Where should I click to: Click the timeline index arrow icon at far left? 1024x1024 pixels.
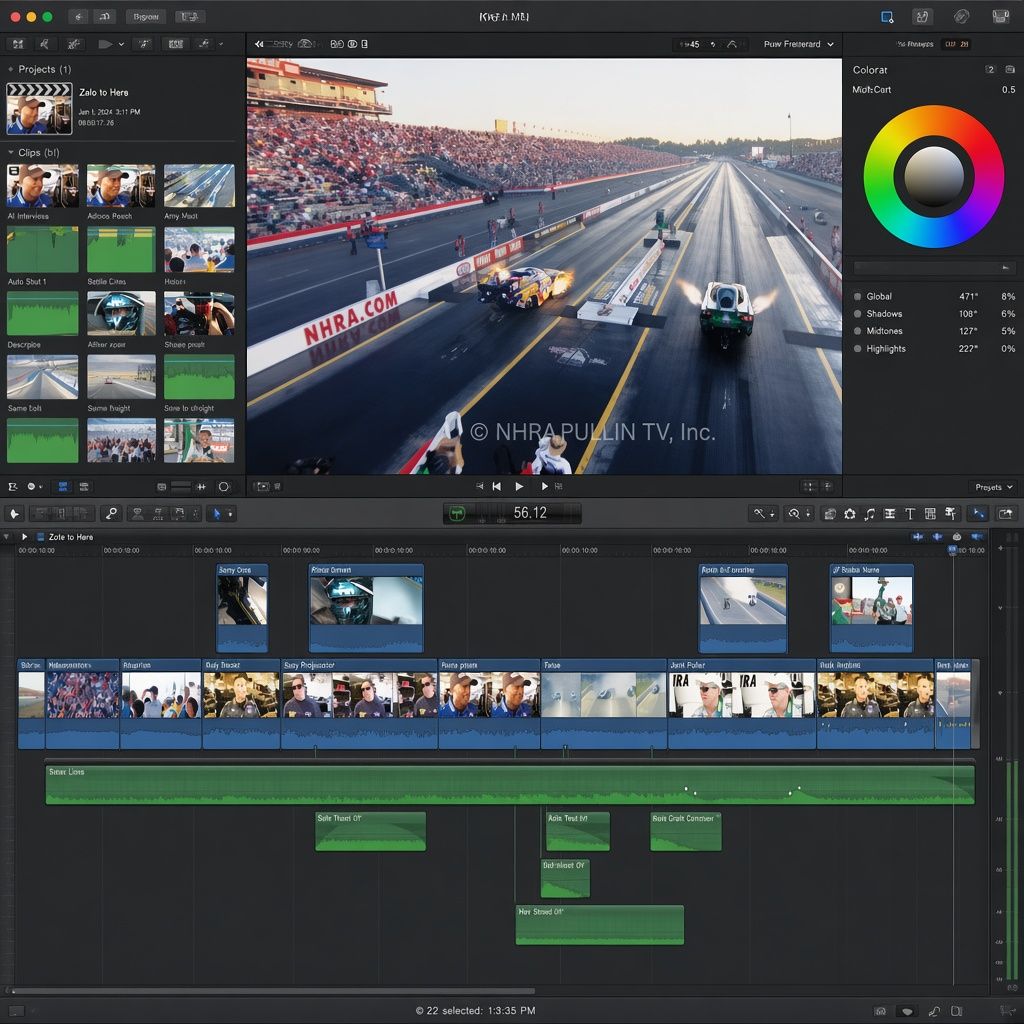pyautogui.click(x=14, y=513)
